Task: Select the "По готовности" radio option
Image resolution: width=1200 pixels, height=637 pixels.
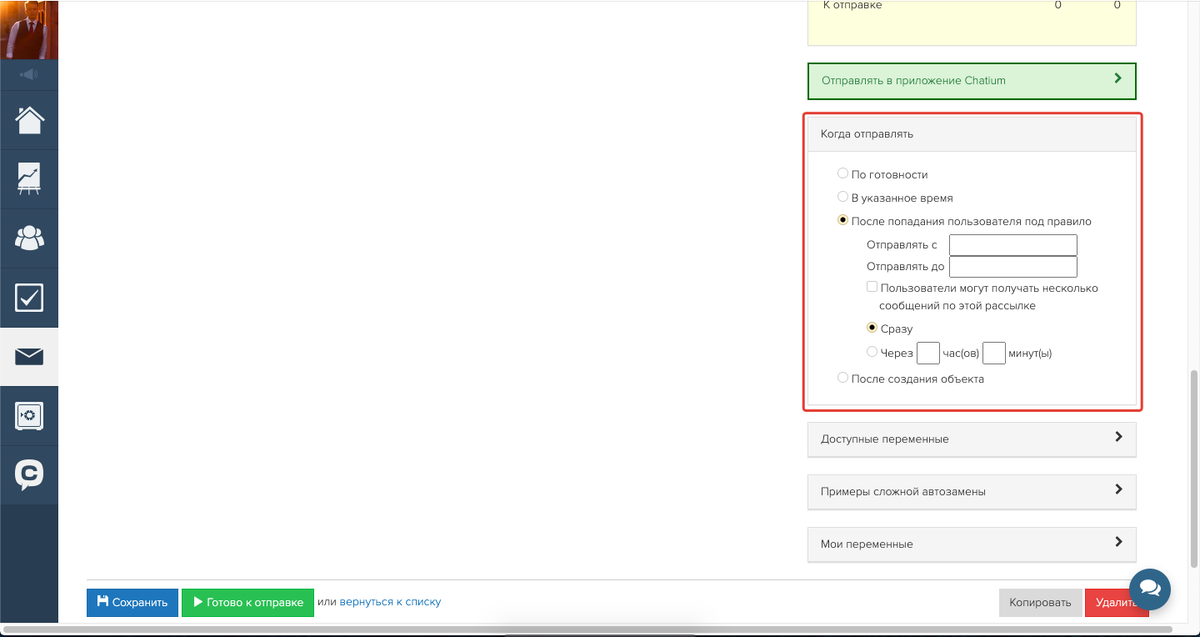Action: point(843,174)
